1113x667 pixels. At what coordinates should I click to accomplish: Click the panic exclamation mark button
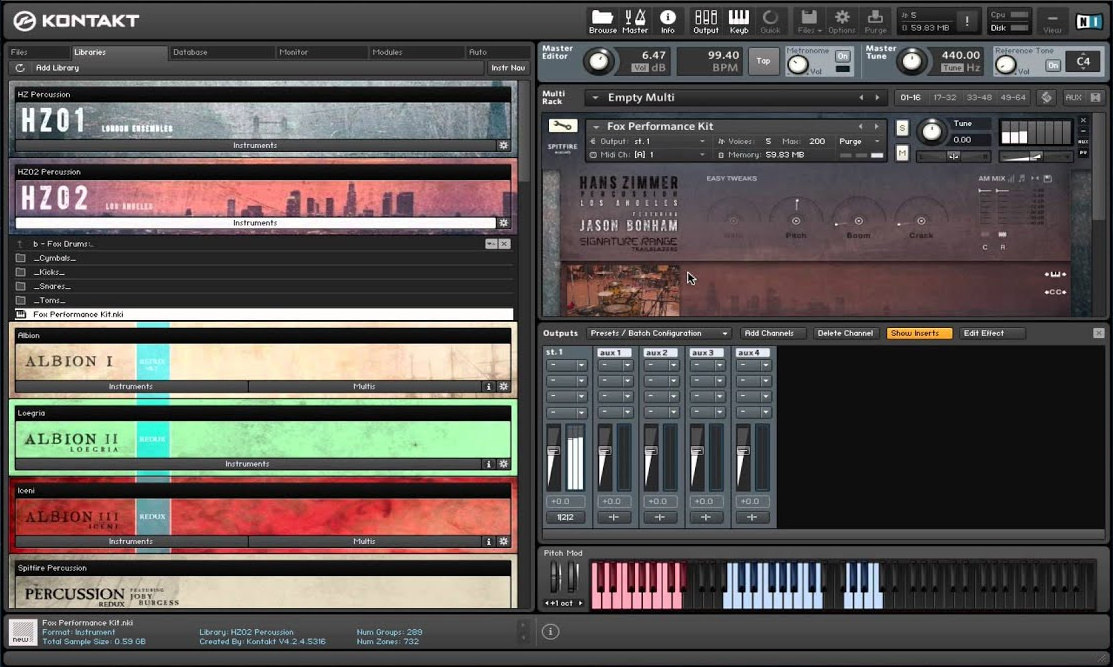click(x=967, y=21)
